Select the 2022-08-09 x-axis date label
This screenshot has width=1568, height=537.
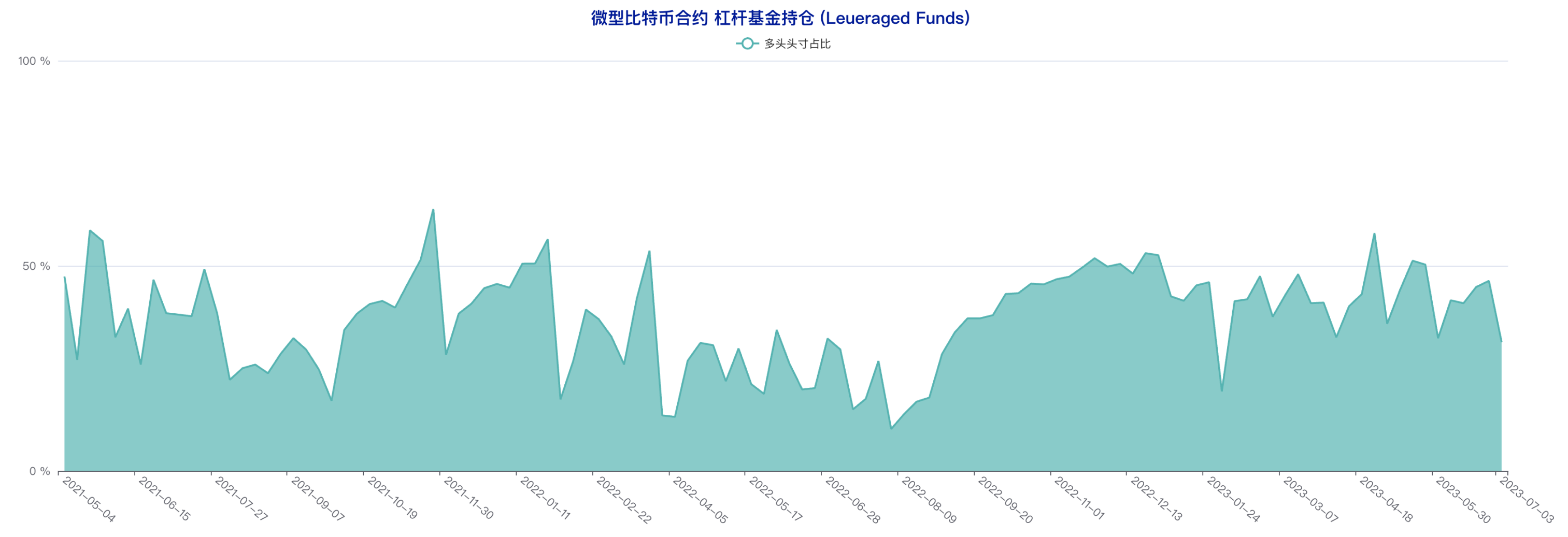click(x=929, y=500)
